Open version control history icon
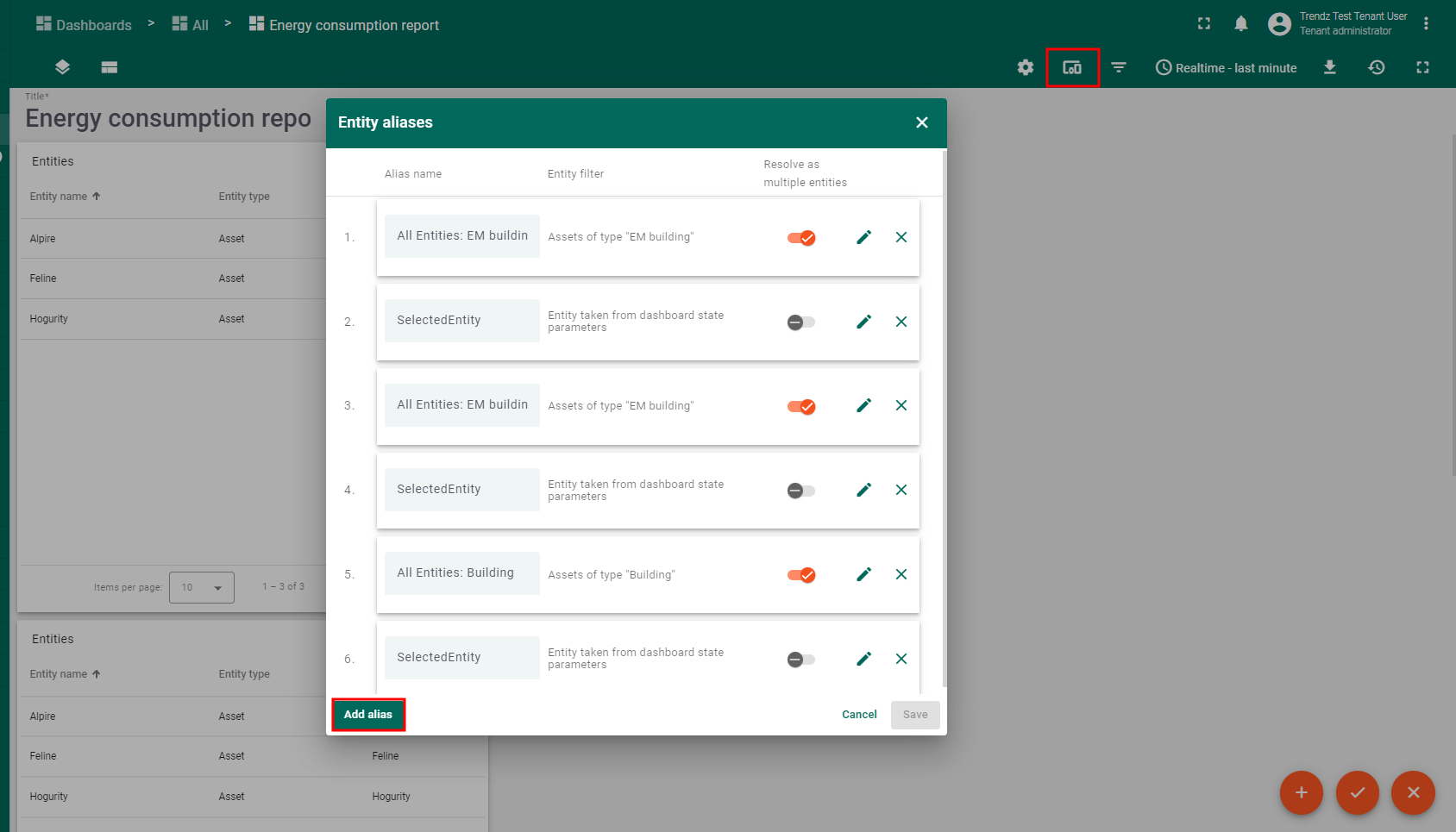The image size is (1456, 832). 1376,67
